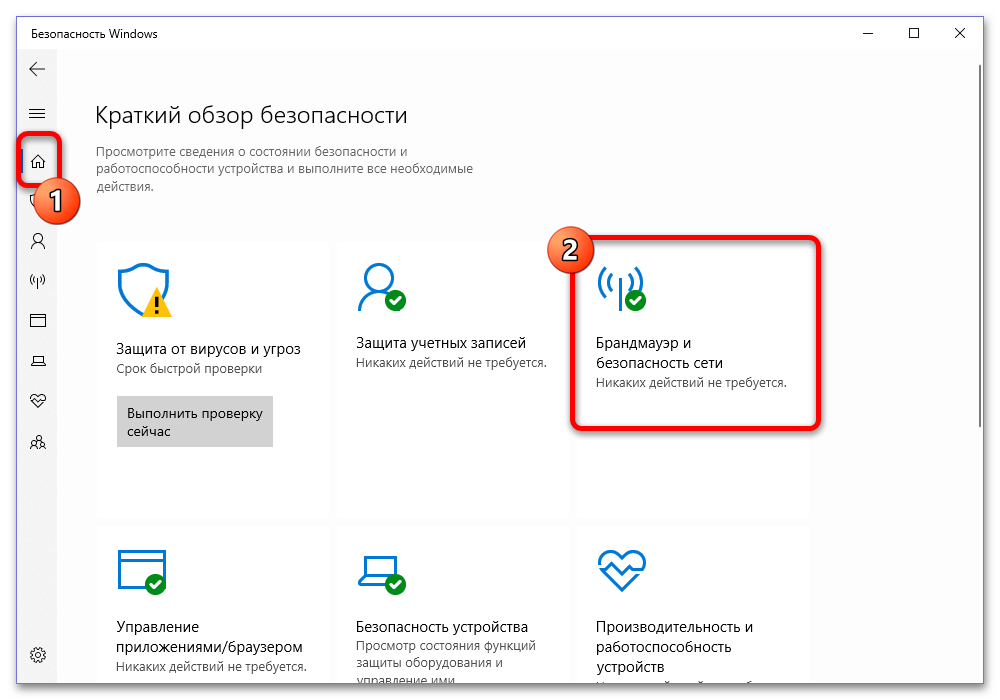Open Device security sidebar laptop icon
Screen dimensions: 1000x700
(38, 361)
